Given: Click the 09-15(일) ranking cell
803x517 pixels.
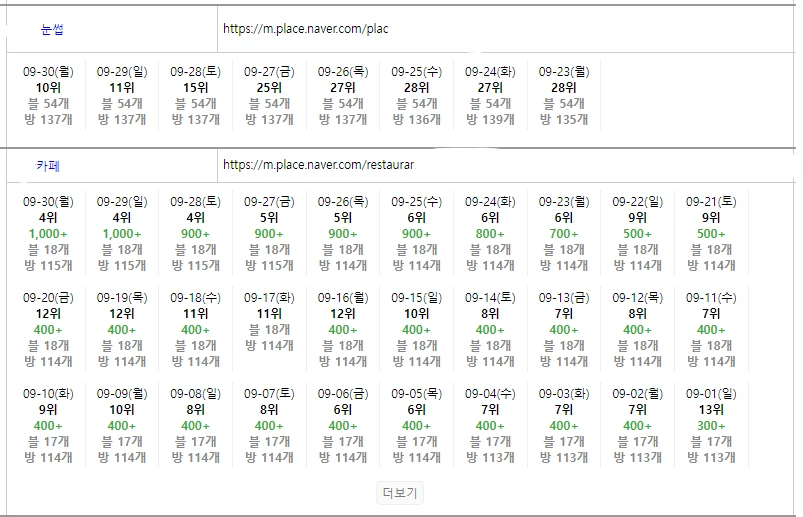Looking at the screenshot, I should [416, 329].
